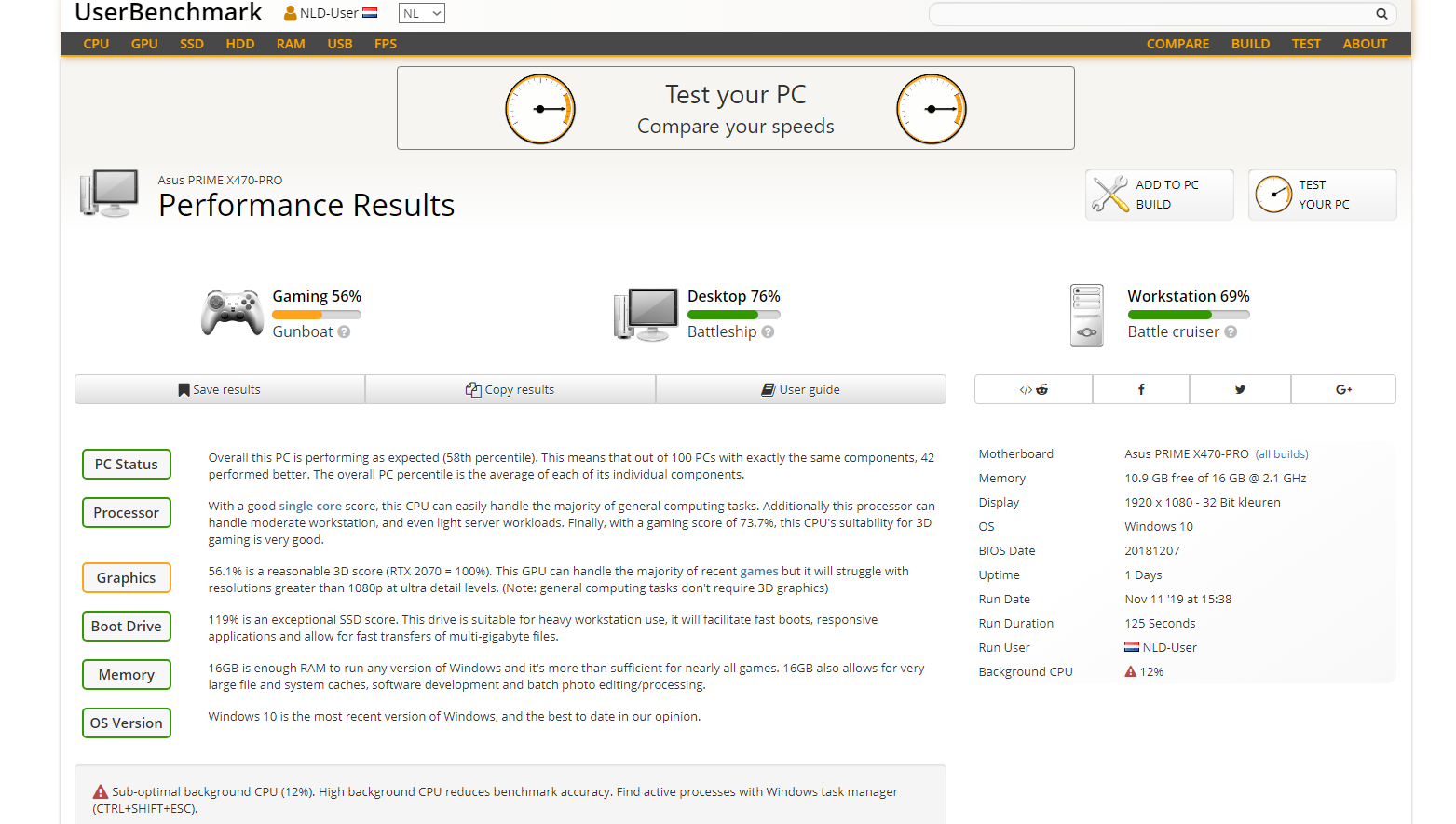Viewport: 1456px width, 824px height.
Task: Open the GPU menu
Action: [x=144, y=44]
